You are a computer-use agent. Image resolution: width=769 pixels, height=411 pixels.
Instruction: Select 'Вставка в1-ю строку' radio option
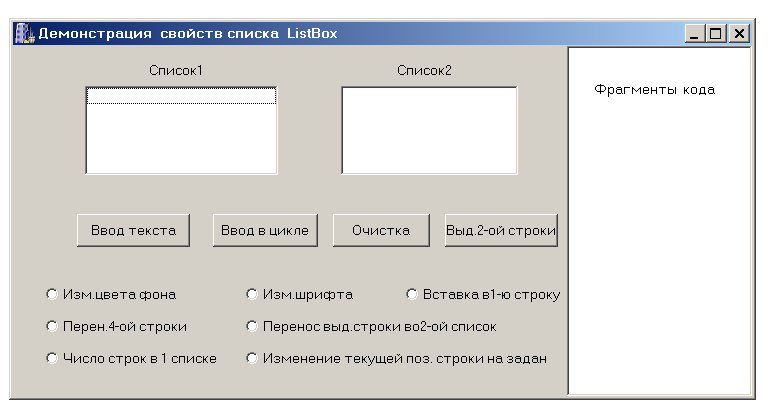[x=412, y=294]
